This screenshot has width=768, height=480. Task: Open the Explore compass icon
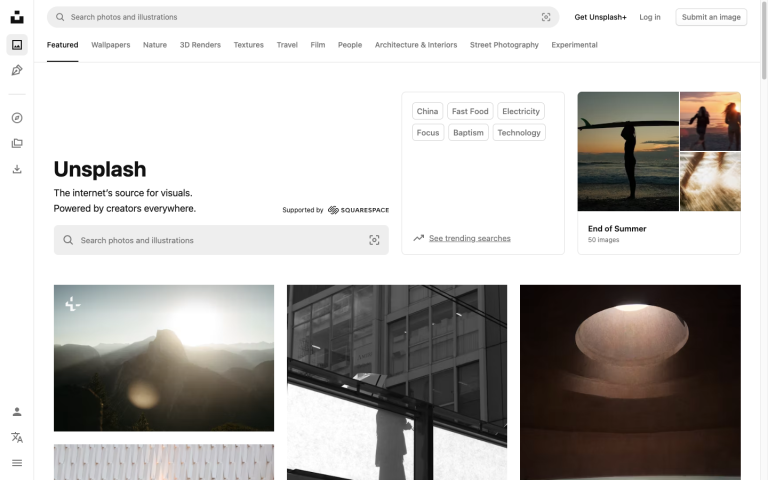(x=17, y=118)
